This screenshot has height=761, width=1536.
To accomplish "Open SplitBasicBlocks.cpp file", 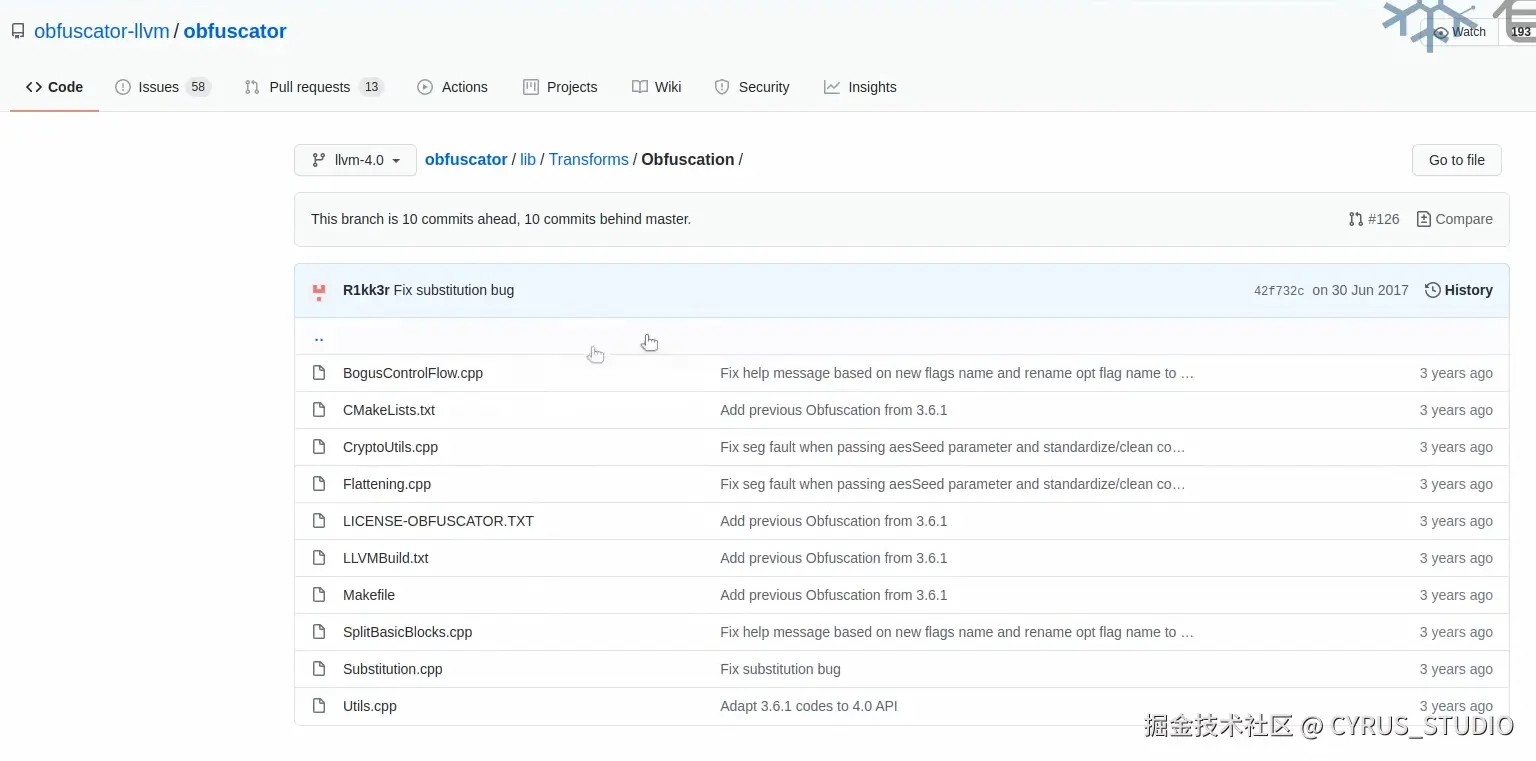I will click(x=407, y=632).
